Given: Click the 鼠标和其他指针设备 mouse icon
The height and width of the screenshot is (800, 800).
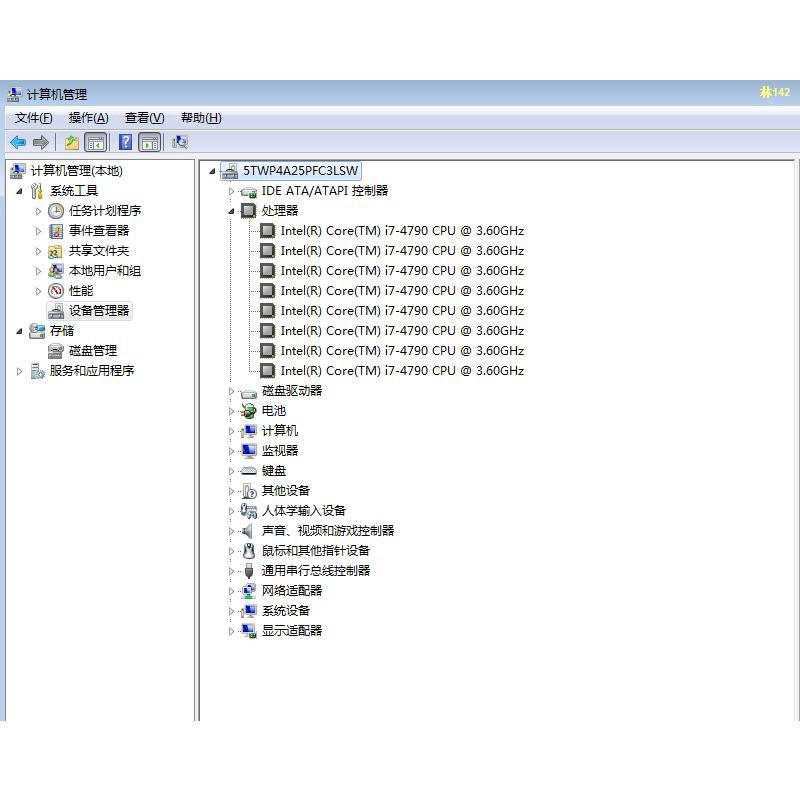Looking at the screenshot, I should [x=249, y=551].
